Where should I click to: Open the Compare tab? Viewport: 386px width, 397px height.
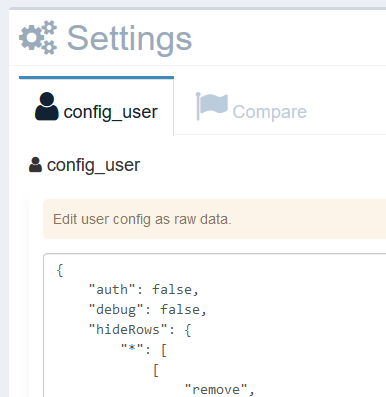coord(251,107)
